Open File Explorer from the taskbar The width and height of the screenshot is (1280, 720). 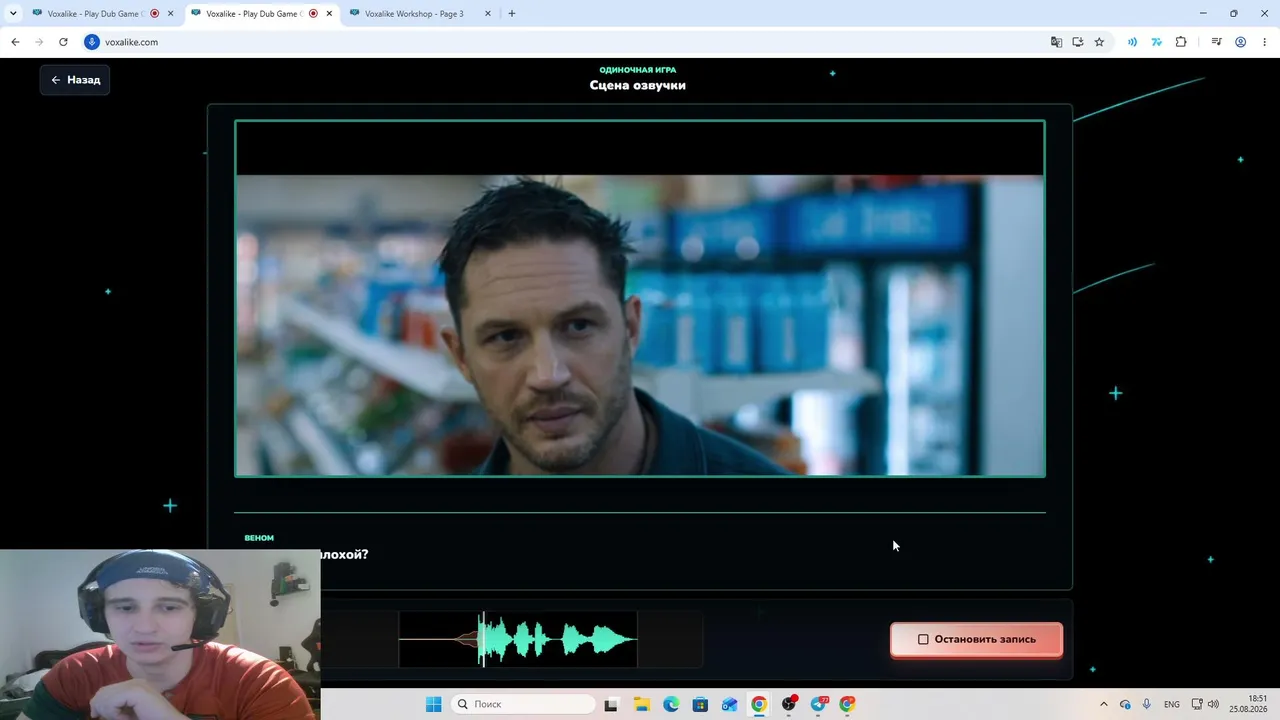641,704
